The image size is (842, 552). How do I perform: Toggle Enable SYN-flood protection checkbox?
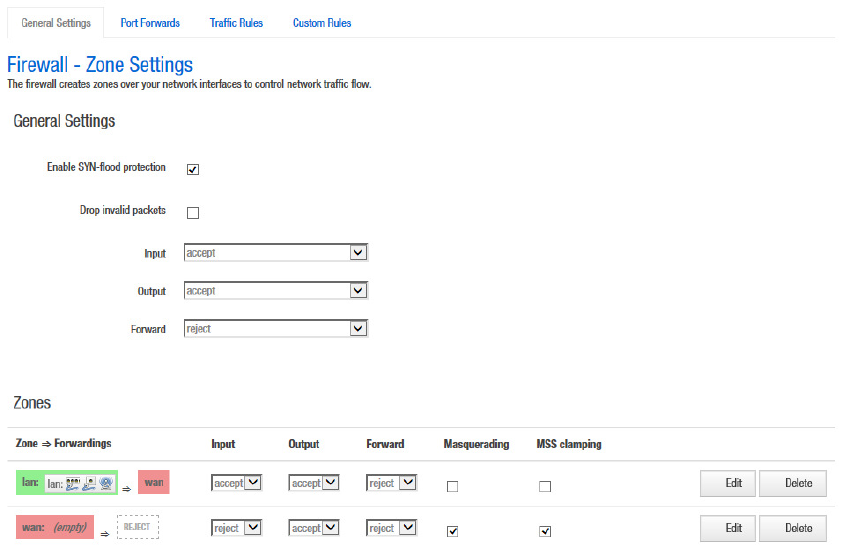(x=193, y=169)
